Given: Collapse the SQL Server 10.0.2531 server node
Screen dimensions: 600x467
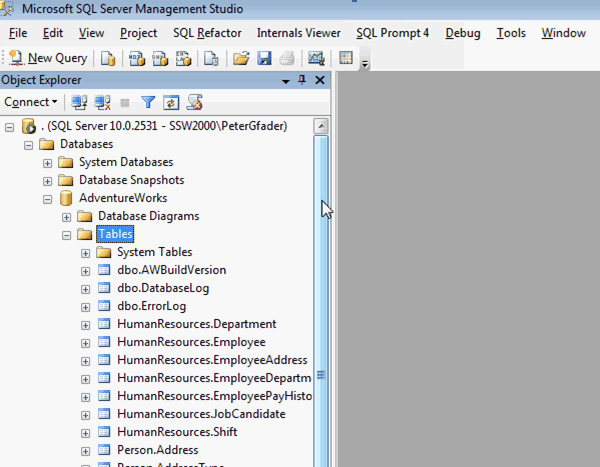Looking at the screenshot, I should pos(10,127).
